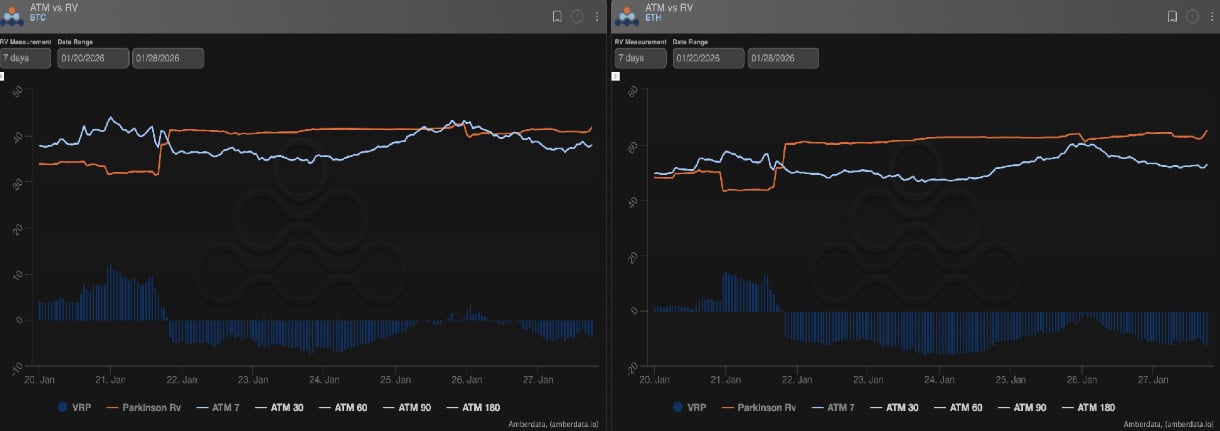Click VRP color dot in ETH legend
Screen dimensions: 1220x431
click(679, 407)
